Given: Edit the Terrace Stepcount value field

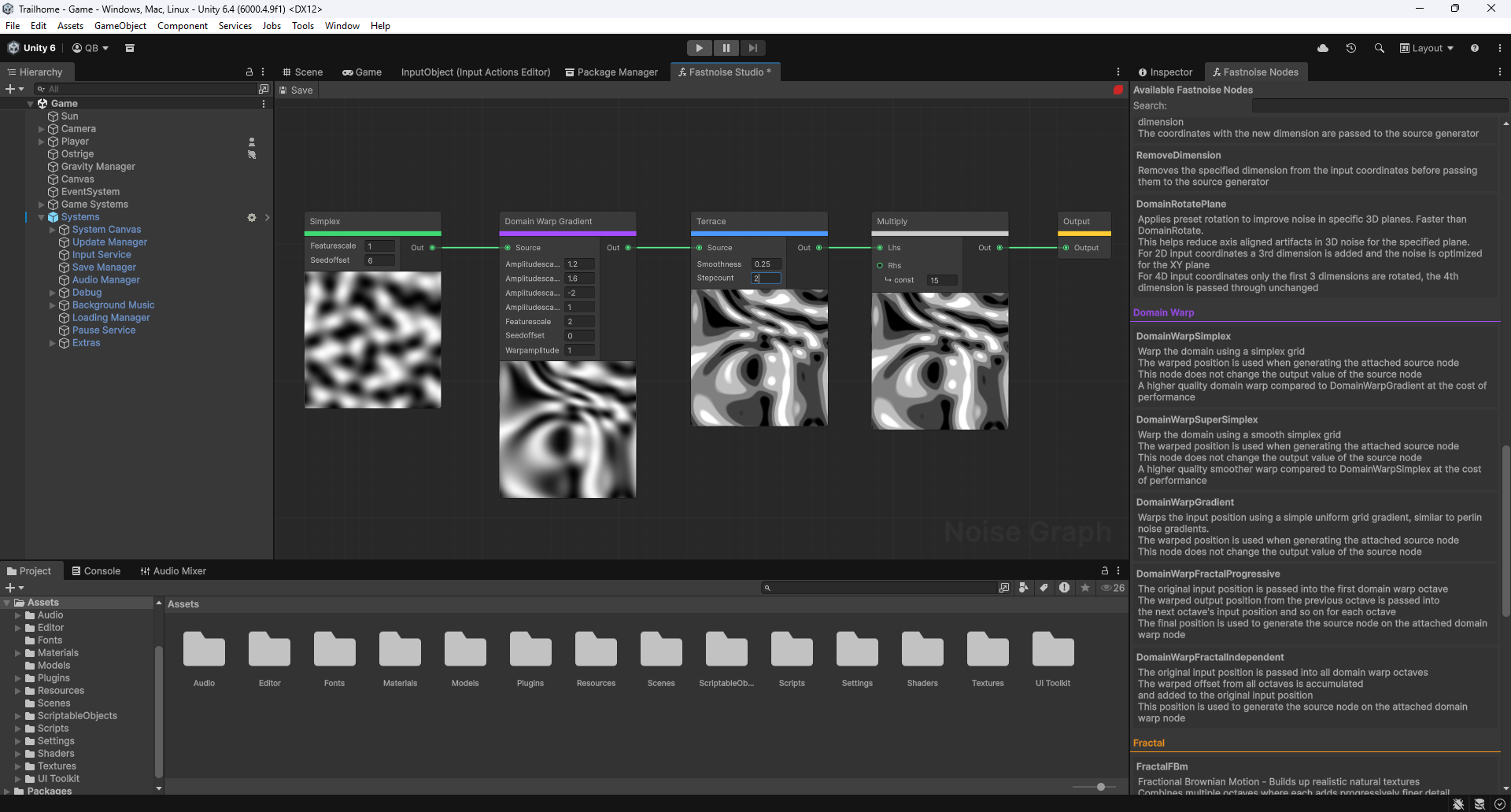Looking at the screenshot, I should [x=766, y=279].
